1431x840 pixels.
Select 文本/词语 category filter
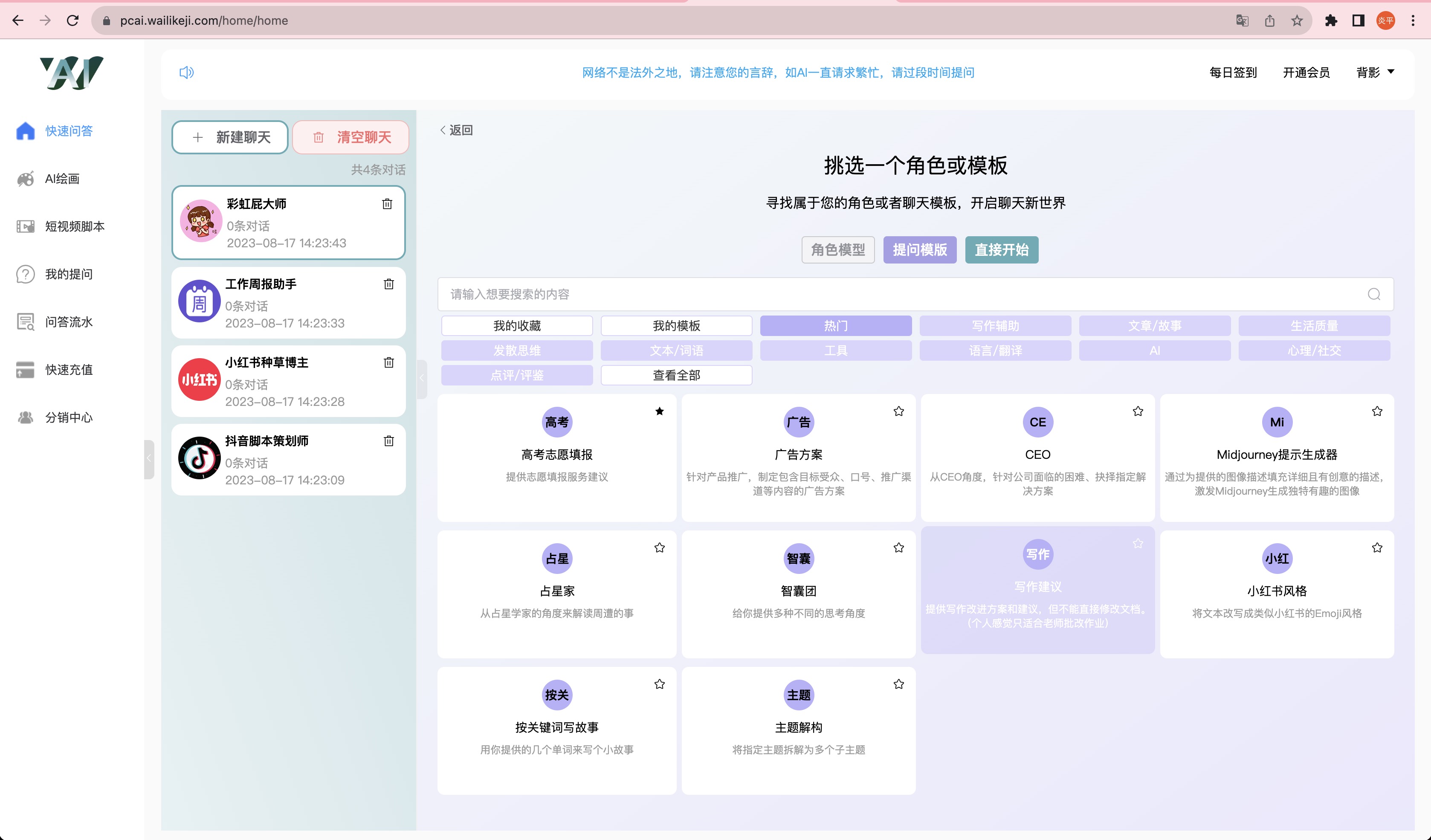[x=677, y=351]
